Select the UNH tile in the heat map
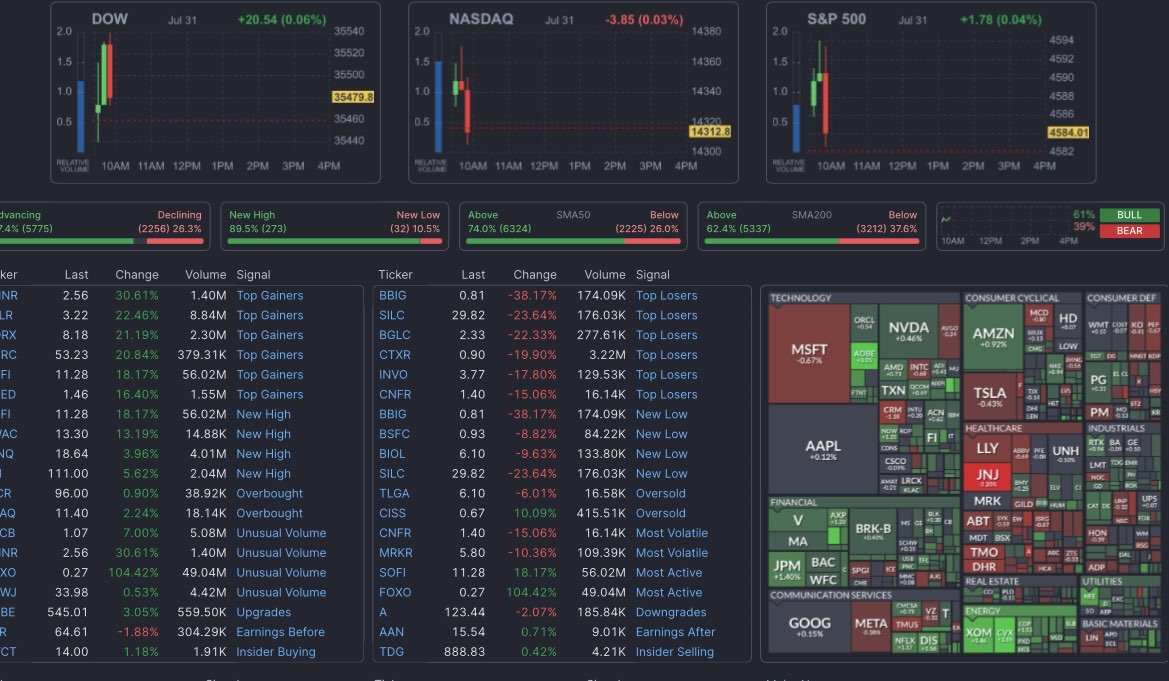1169x681 pixels. (1065, 454)
